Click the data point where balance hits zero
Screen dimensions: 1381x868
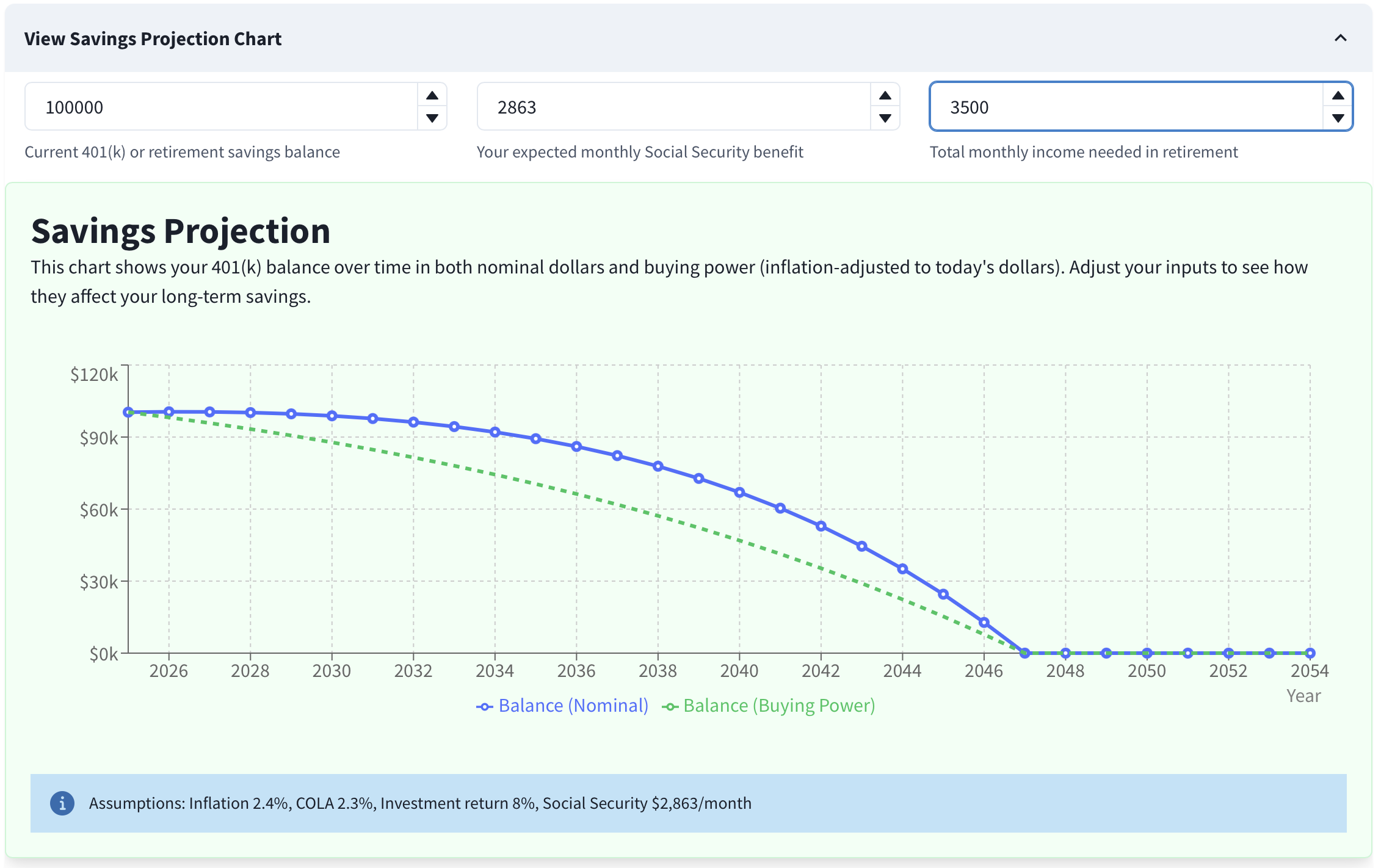1025,653
